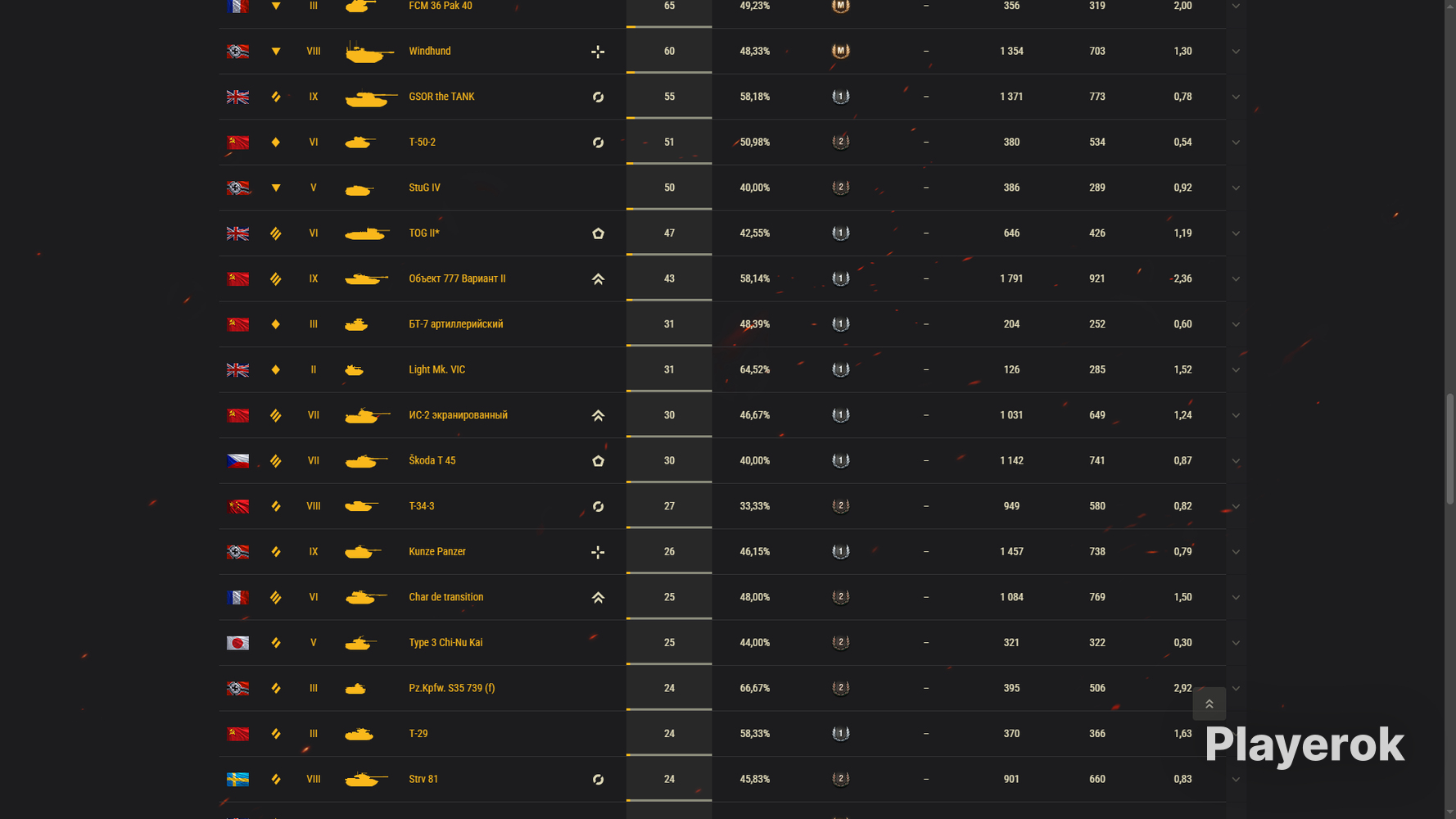Expand the Light Mk. VIC row chevron

1236,370
